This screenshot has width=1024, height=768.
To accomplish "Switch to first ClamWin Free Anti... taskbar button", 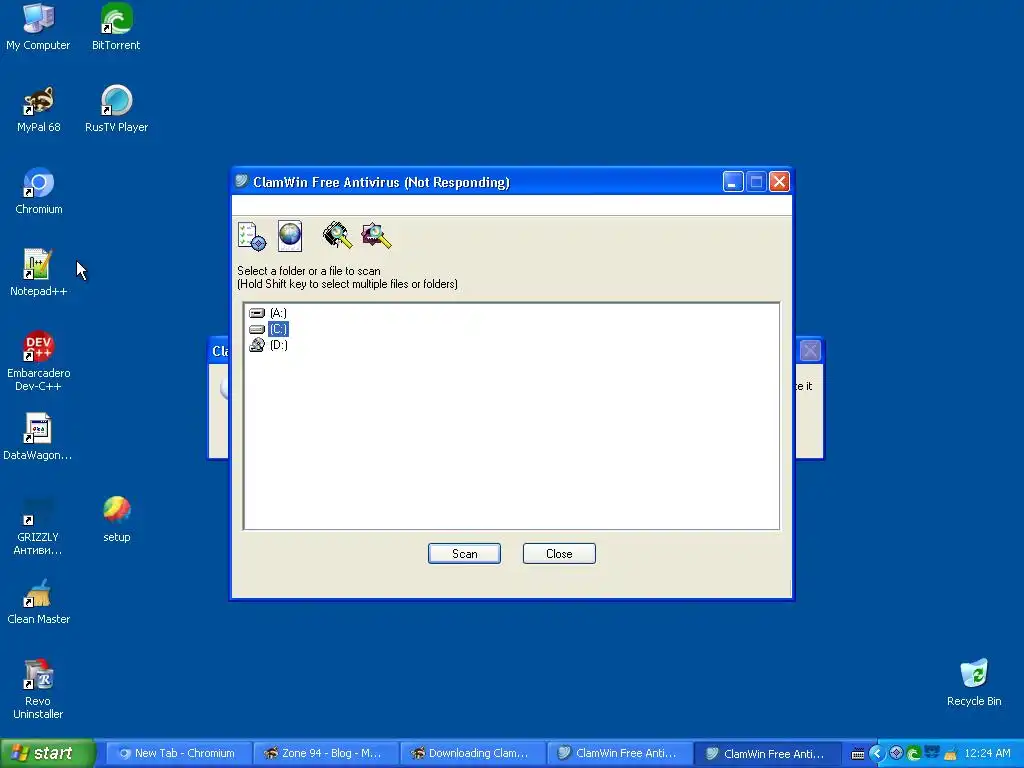I will click(620, 753).
